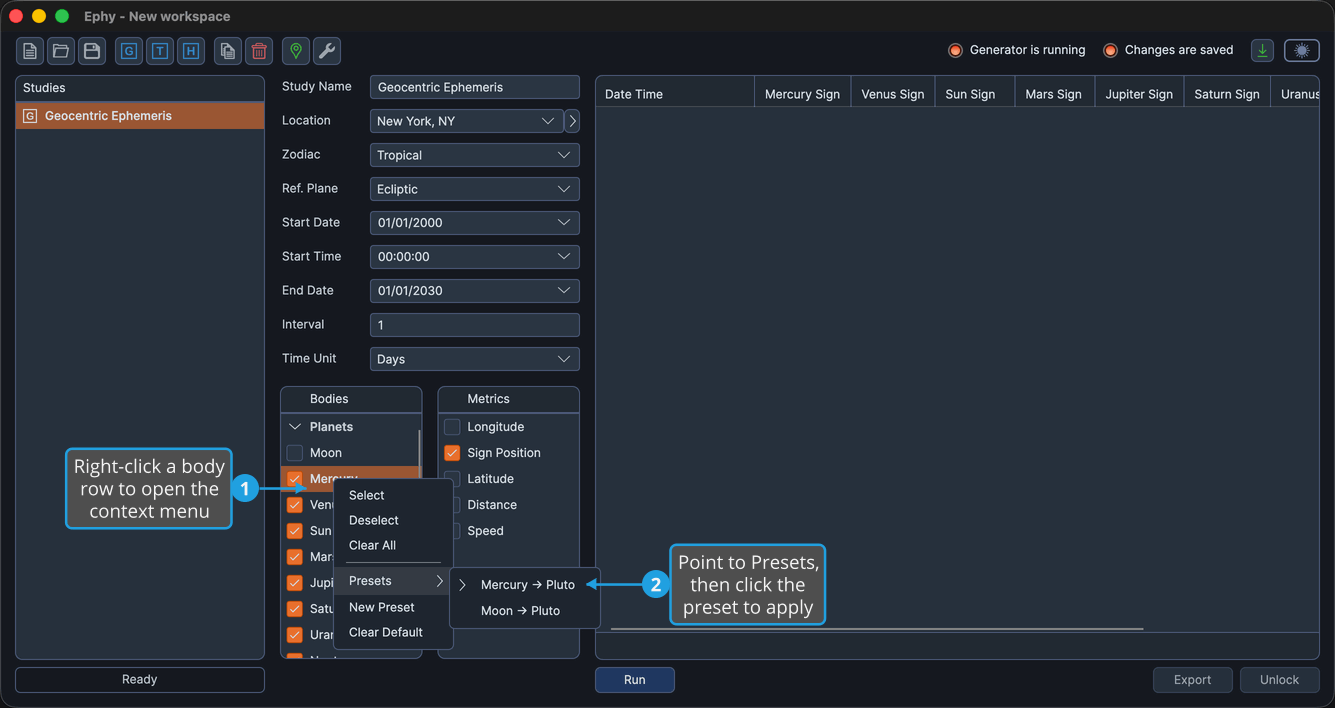The width and height of the screenshot is (1335, 708).
Task: Add a new H study
Action: [x=191, y=51]
